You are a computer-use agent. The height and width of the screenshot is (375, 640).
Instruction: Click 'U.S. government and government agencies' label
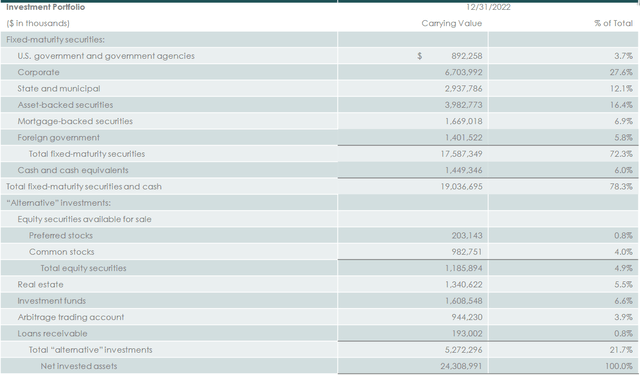coord(106,56)
